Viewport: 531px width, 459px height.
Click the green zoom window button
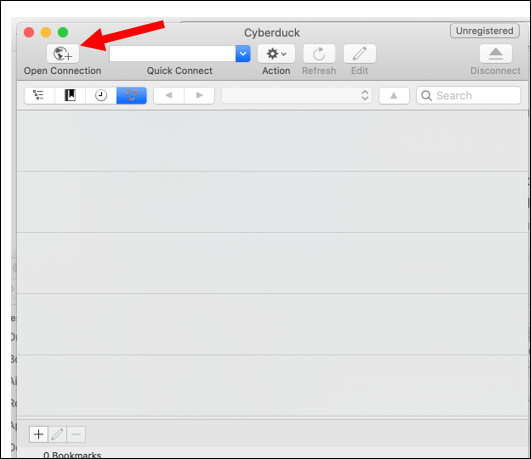pyautogui.click(x=63, y=33)
